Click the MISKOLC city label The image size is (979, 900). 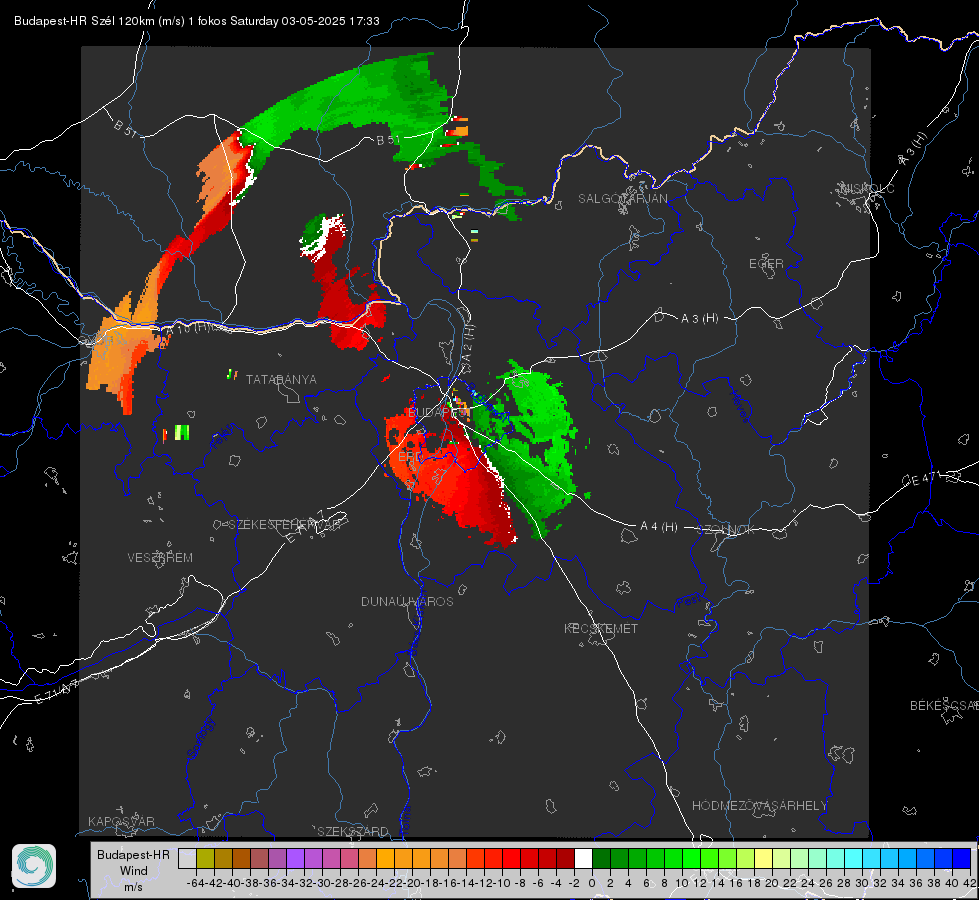[x=867, y=188]
